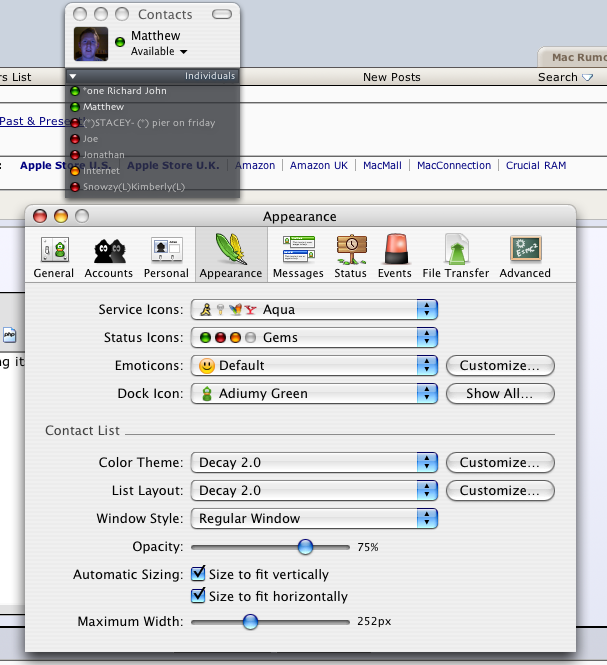Open the Accounts preferences pane
The width and height of the screenshot is (607, 665).
[109, 257]
